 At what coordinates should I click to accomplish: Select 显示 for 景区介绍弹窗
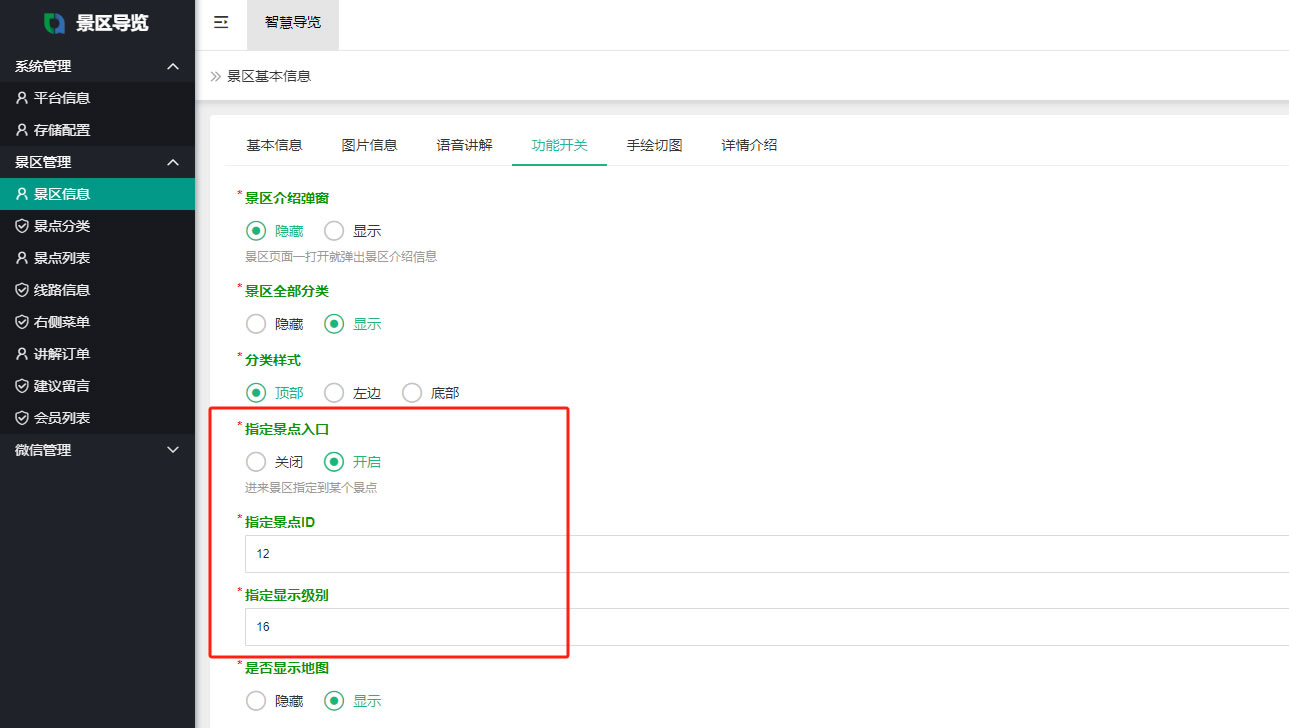pyautogui.click(x=335, y=231)
